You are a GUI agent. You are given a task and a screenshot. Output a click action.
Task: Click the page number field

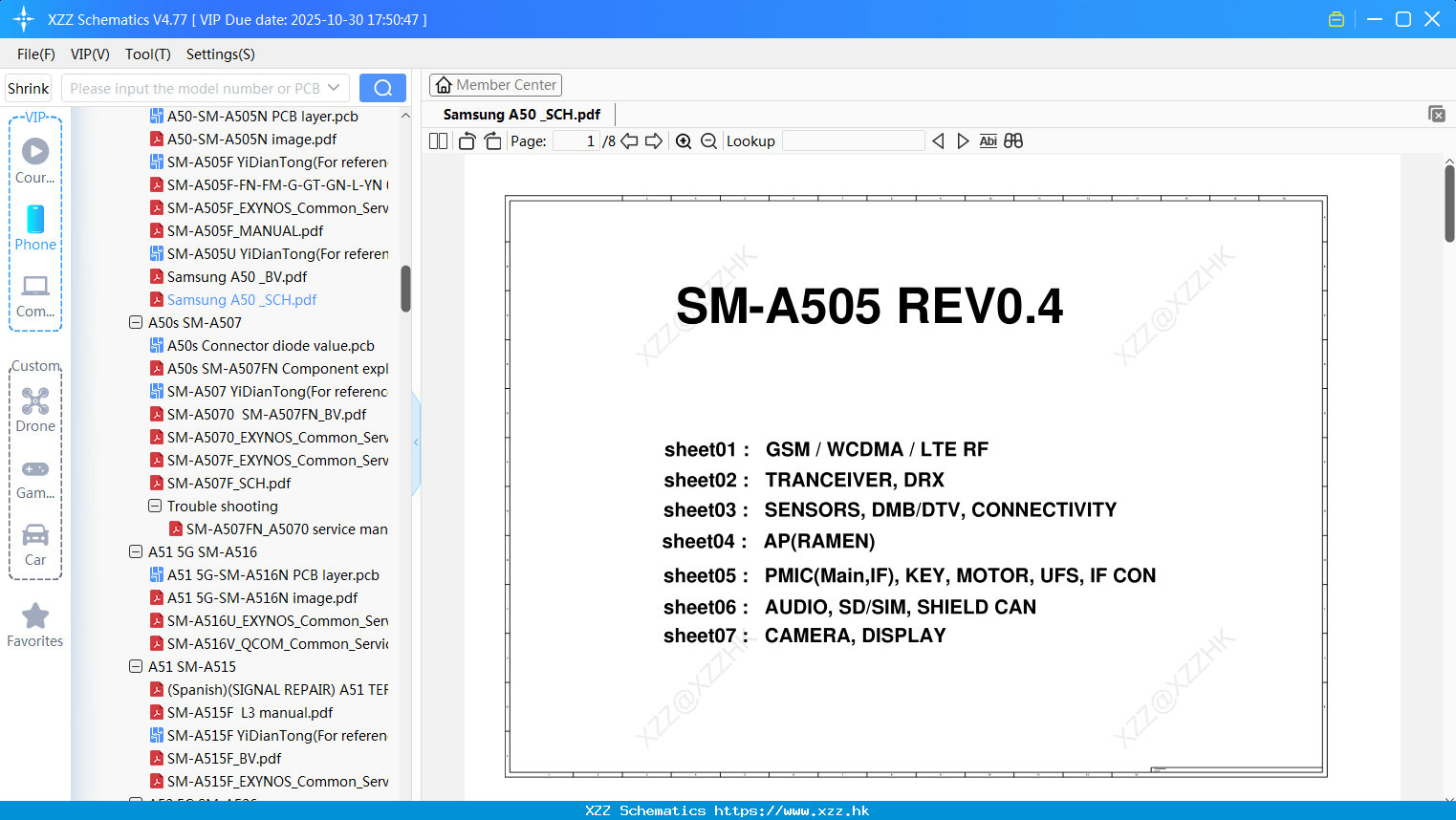click(x=576, y=141)
